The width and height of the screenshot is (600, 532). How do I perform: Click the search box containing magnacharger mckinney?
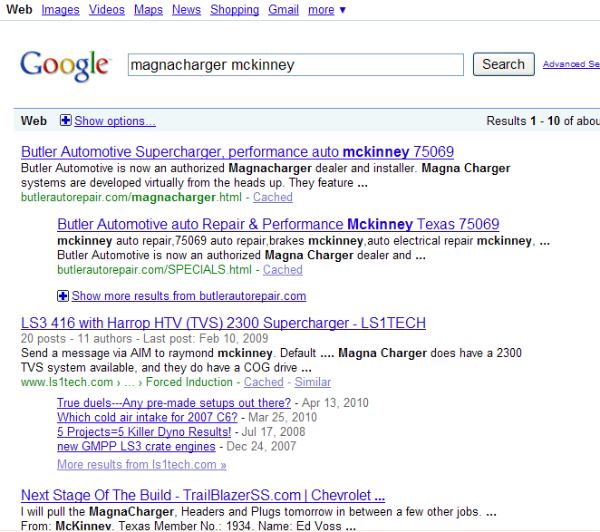tap(295, 65)
